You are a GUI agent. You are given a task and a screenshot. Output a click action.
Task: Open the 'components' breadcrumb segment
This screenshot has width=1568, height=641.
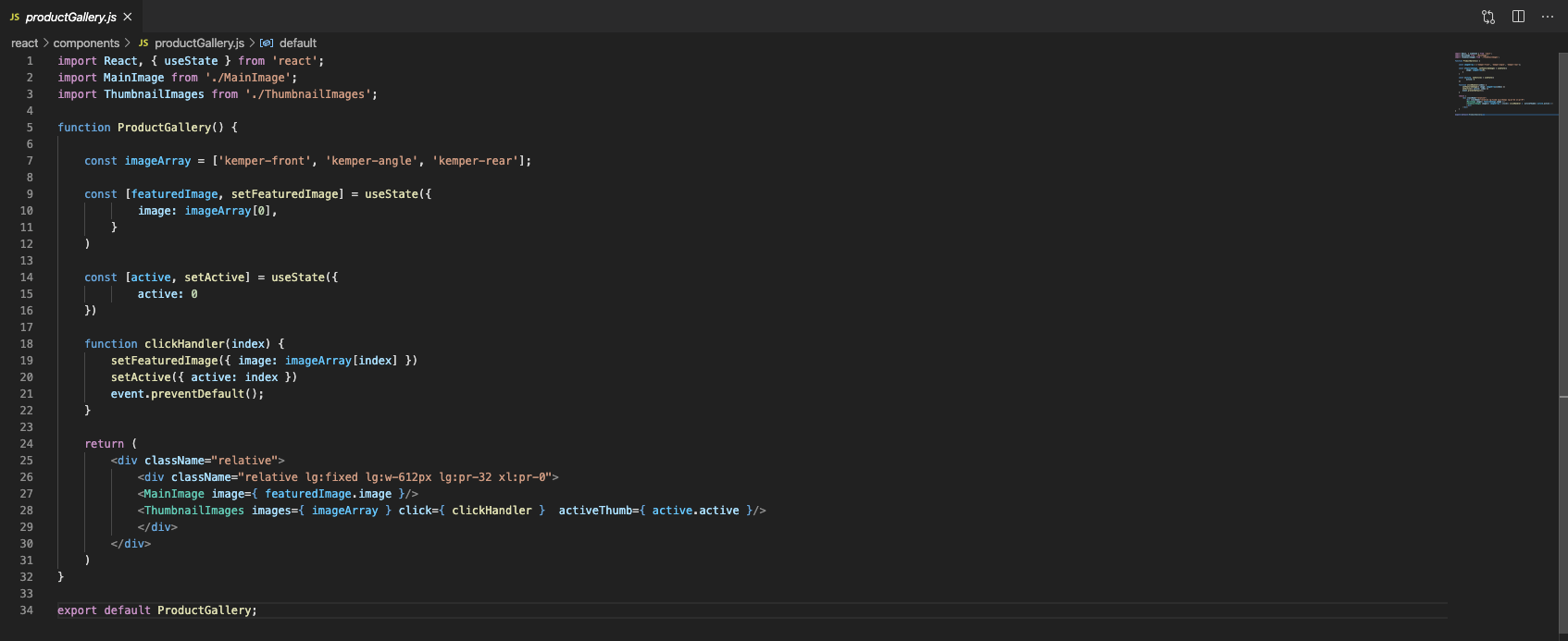86,43
